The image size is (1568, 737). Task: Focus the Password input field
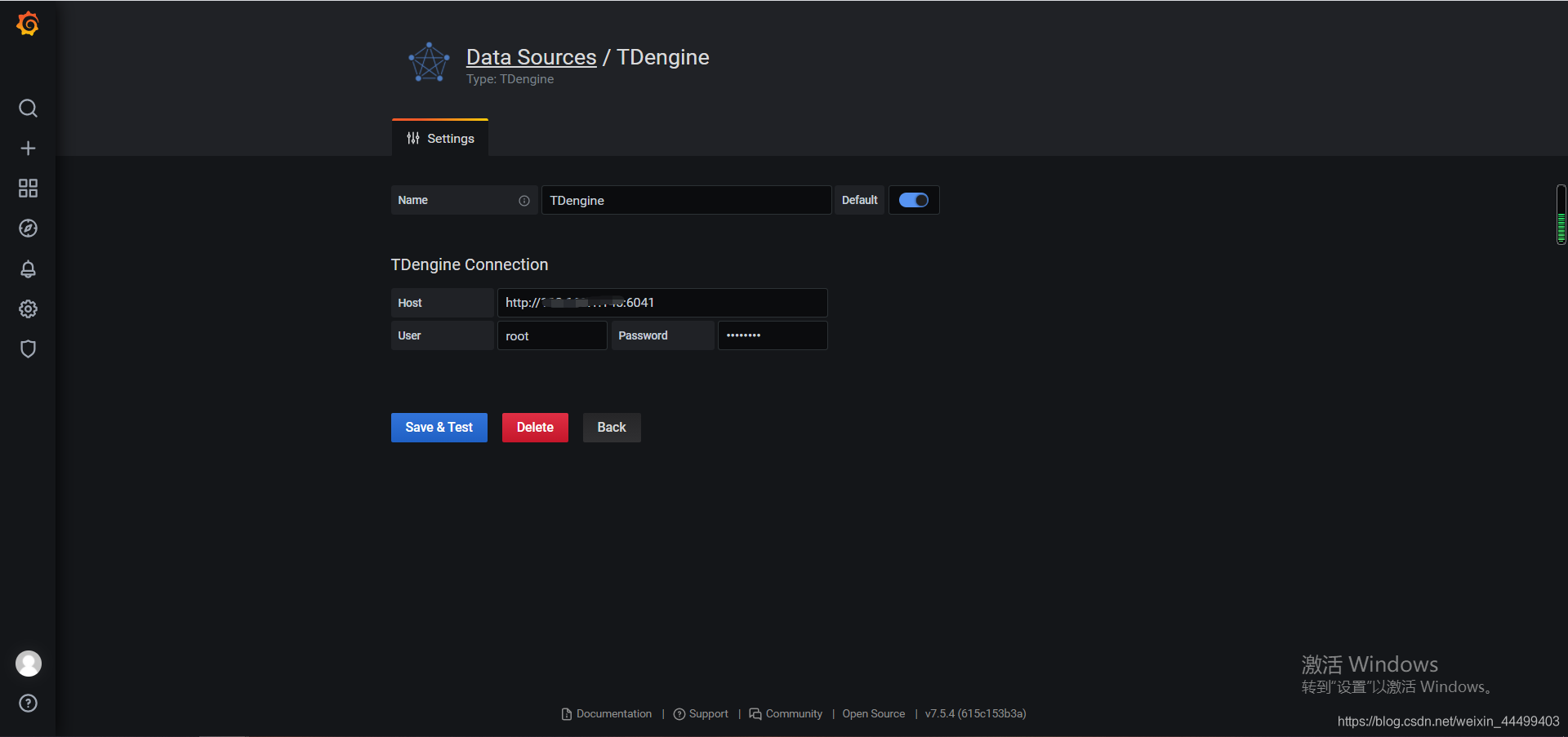point(773,335)
